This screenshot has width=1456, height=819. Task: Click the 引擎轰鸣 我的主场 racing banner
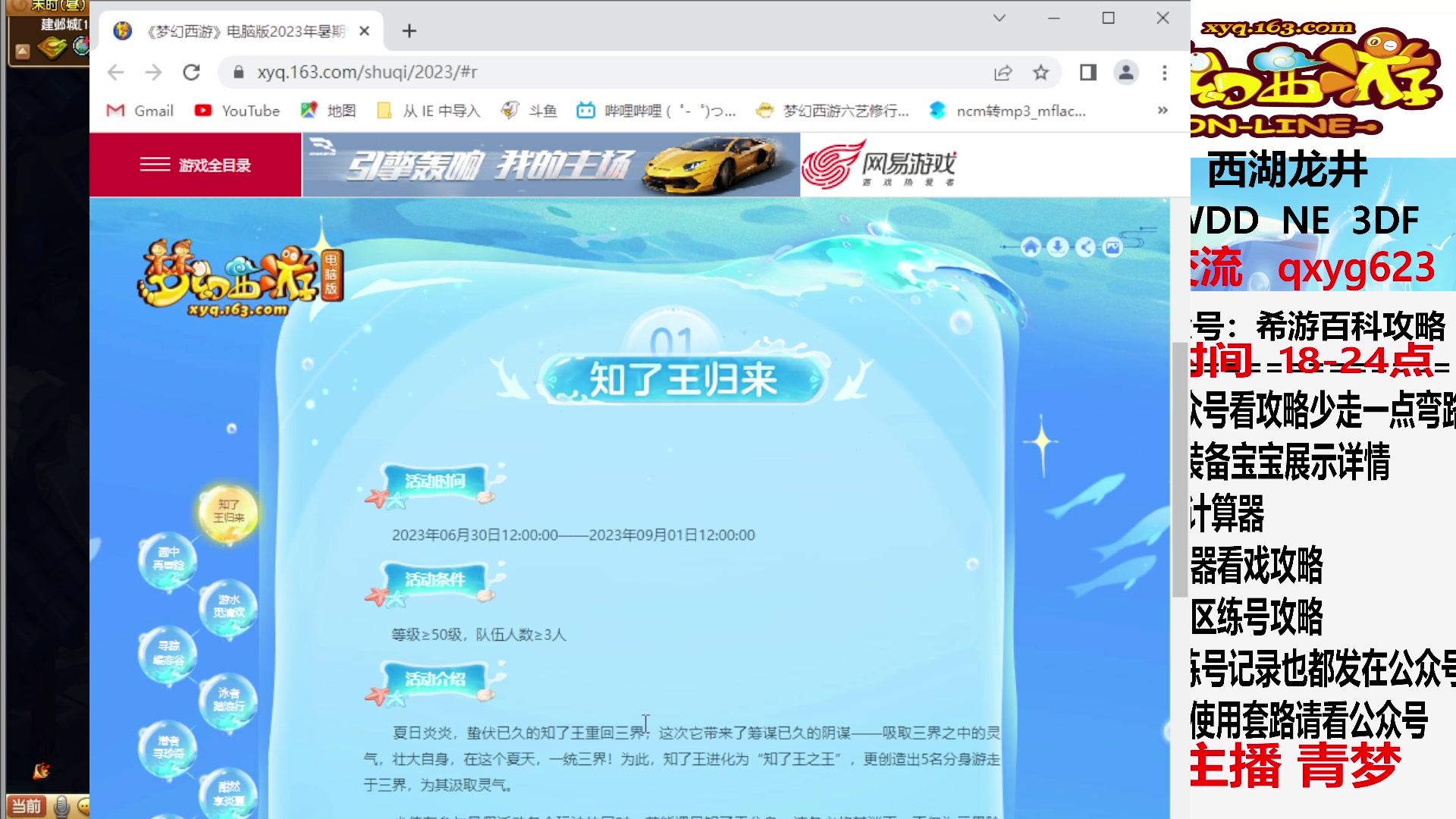pos(551,165)
